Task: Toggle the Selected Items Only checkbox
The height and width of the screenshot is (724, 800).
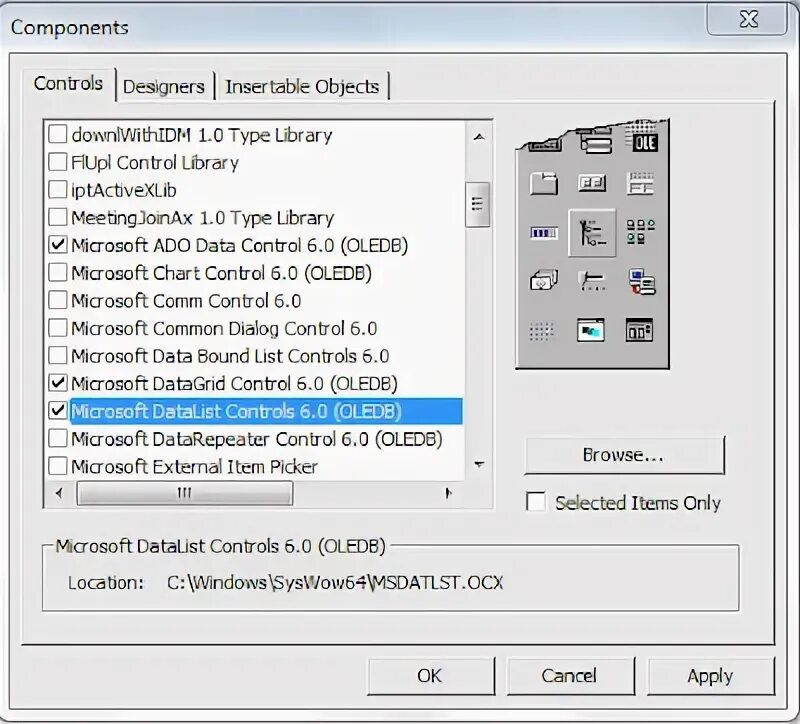Action: [536, 502]
